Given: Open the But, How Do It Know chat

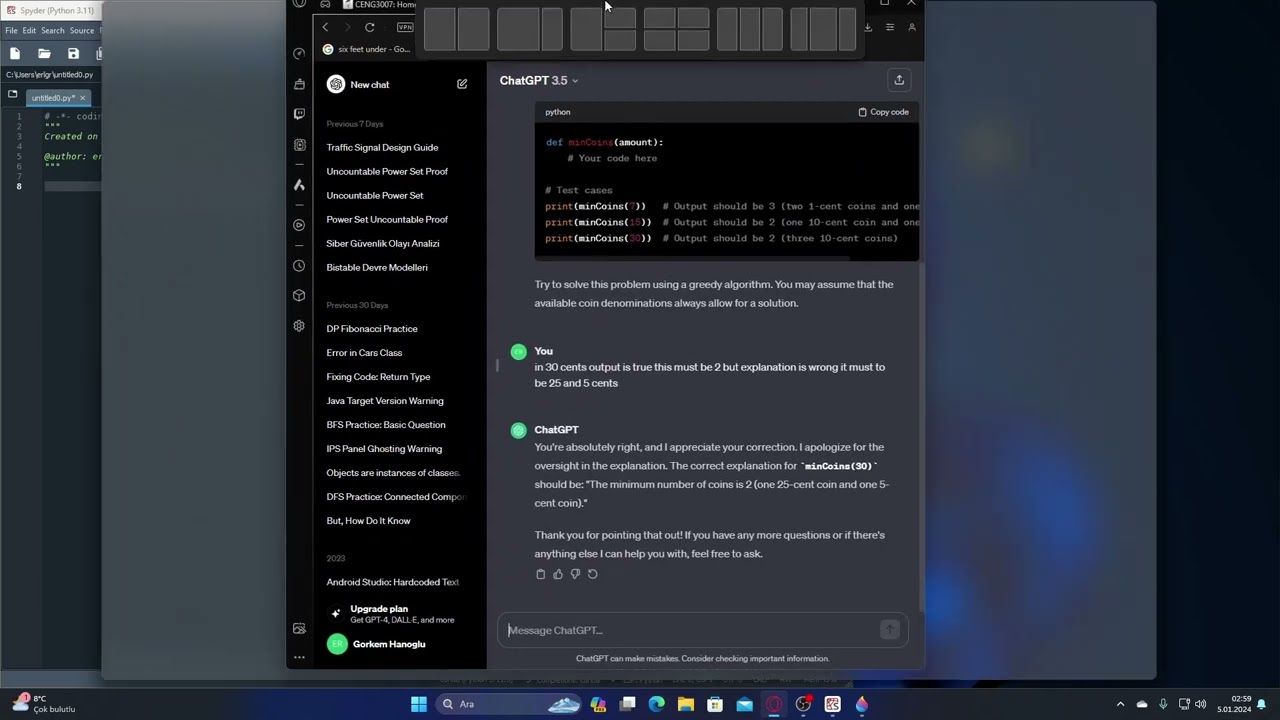Looking at the screenshot, I should (x=368, y=521).
